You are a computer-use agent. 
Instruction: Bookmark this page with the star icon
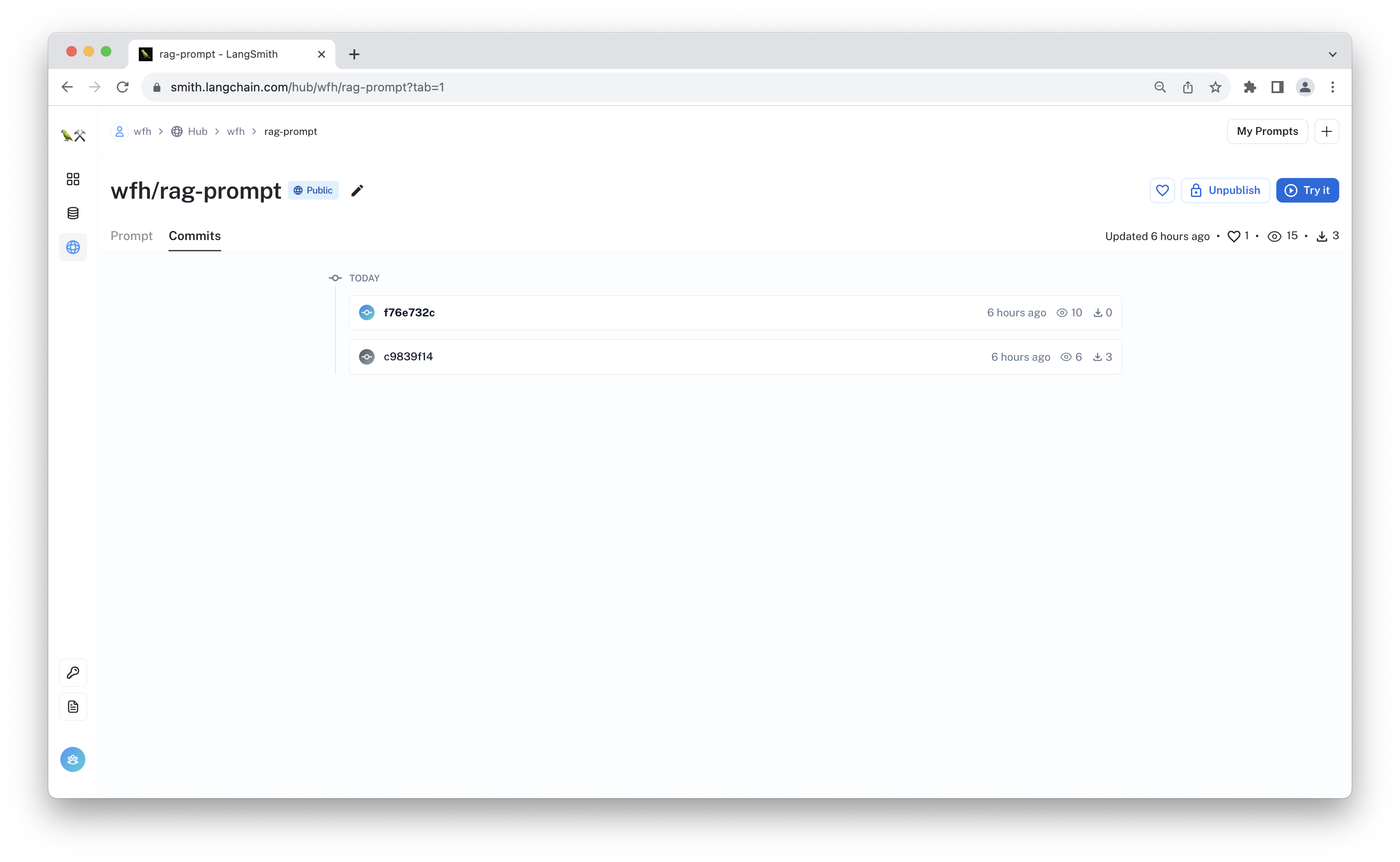click(1215, 87)
